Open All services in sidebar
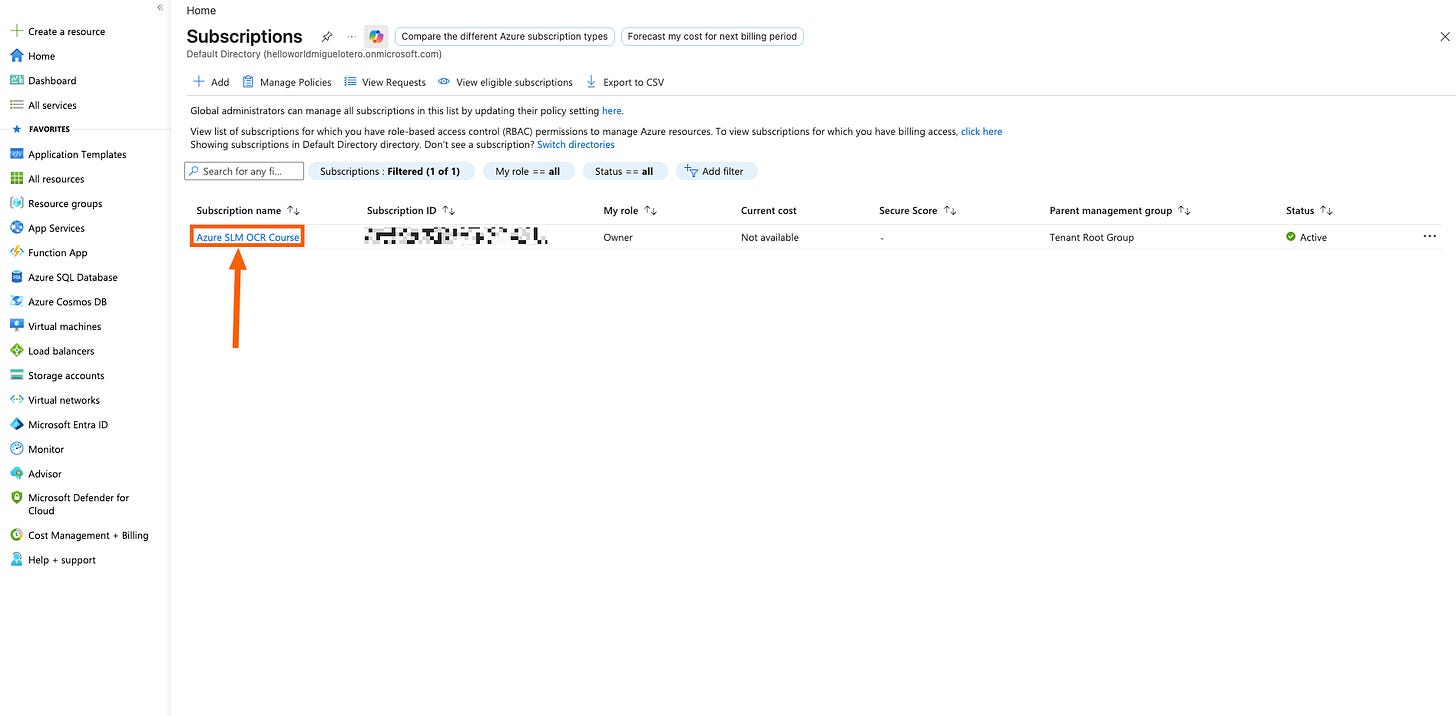 point(52,105)
